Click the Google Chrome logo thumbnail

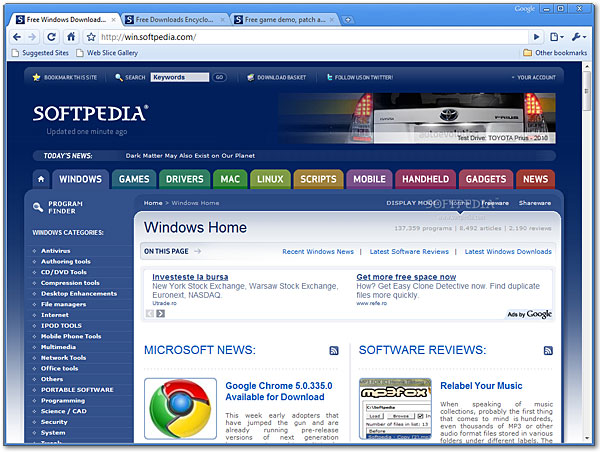tap(180, 409)
